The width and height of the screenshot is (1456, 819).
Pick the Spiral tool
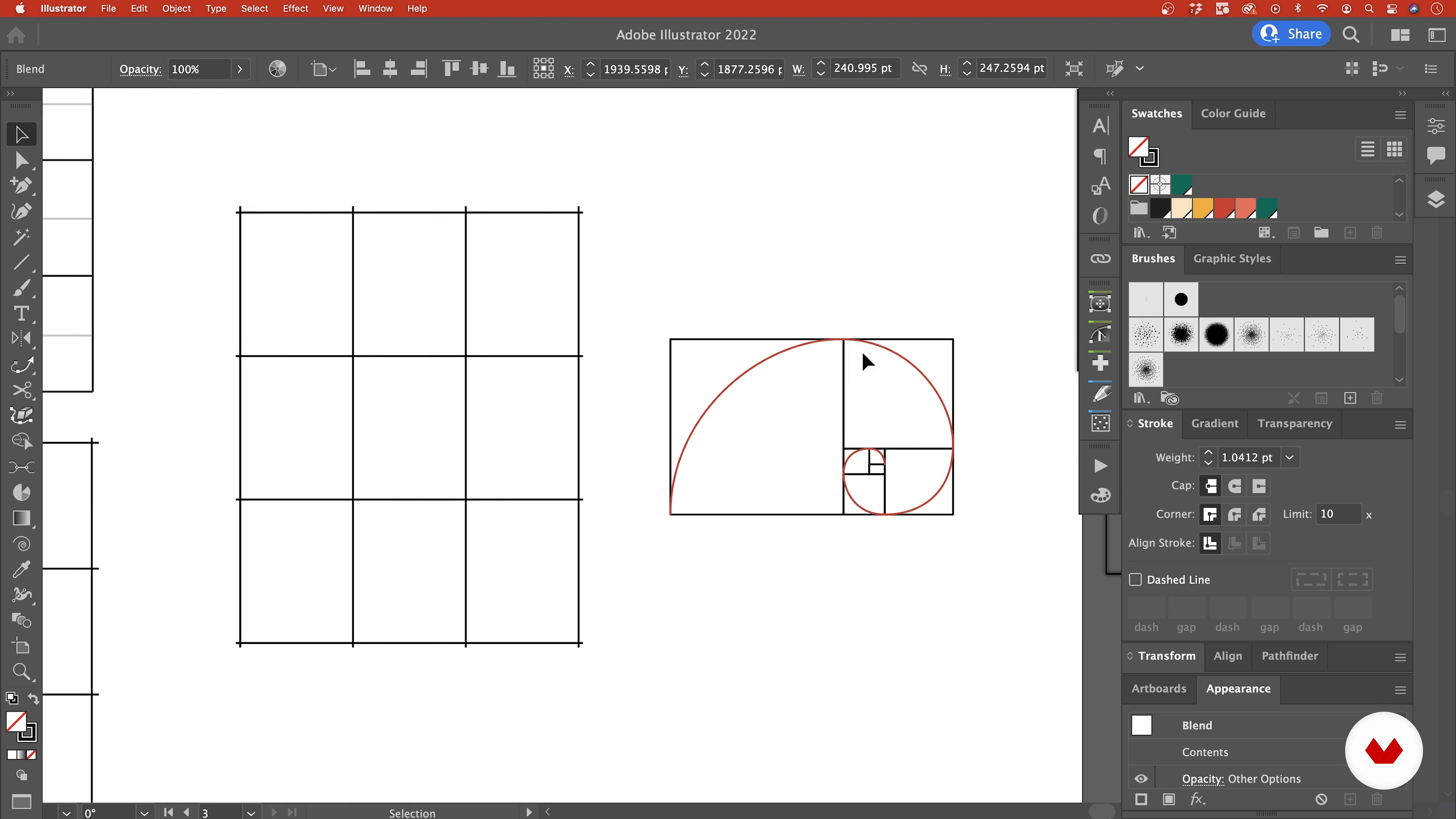point(22,544)
